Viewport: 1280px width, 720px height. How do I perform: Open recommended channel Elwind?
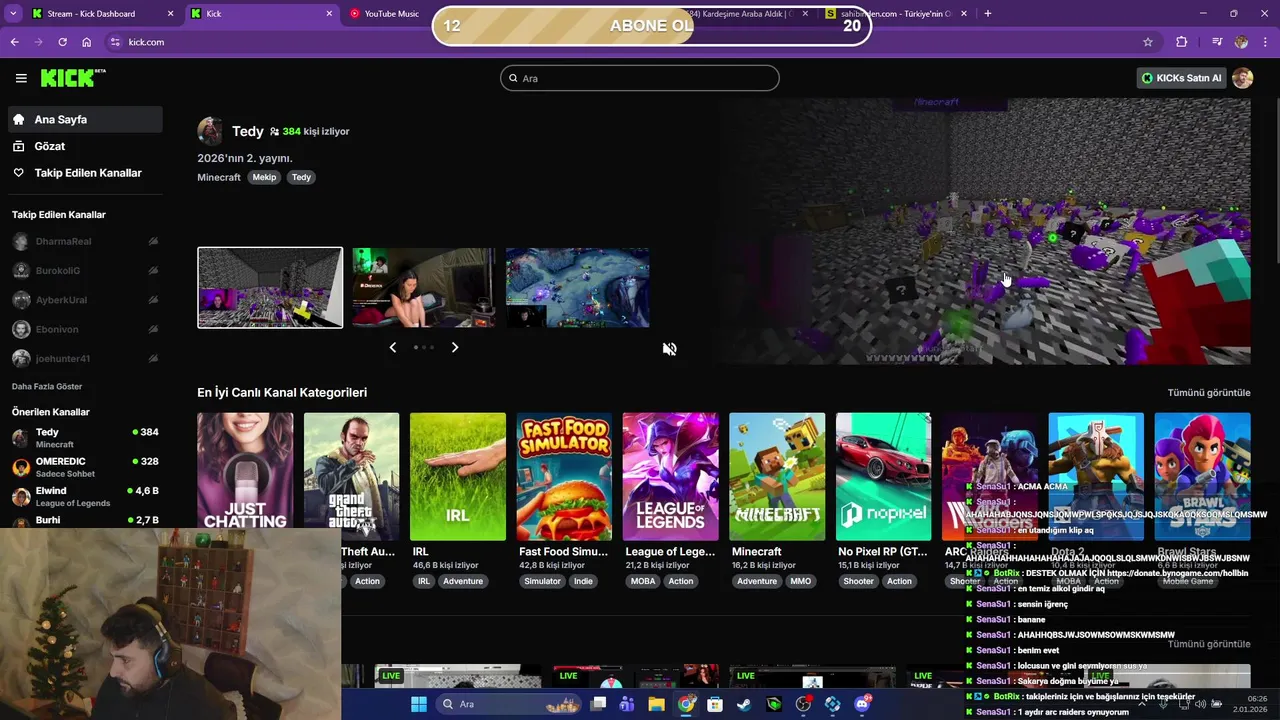85,496
